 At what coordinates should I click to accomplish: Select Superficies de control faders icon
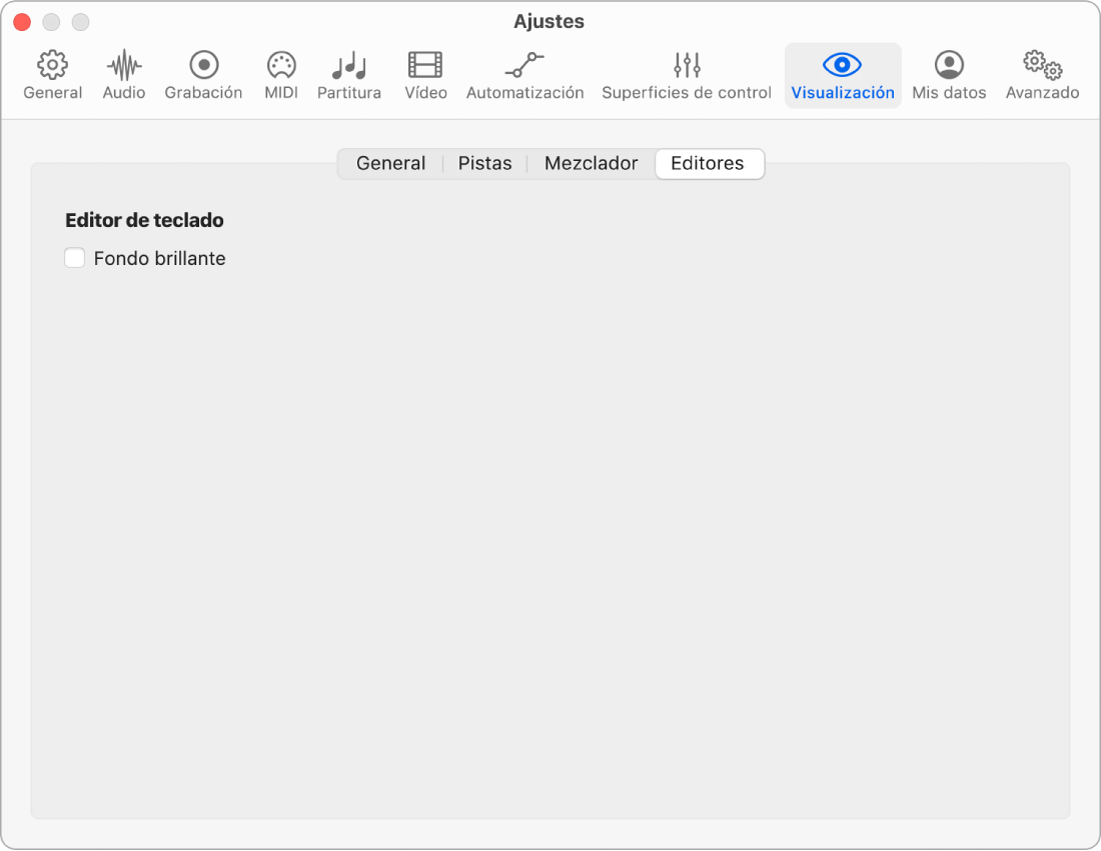coord(686,66)
